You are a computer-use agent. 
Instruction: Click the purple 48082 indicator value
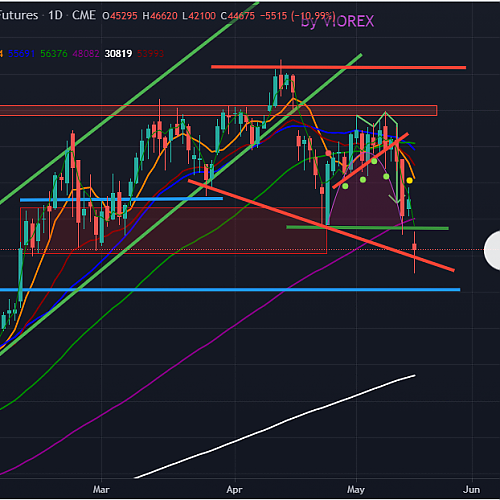[86, 54]
